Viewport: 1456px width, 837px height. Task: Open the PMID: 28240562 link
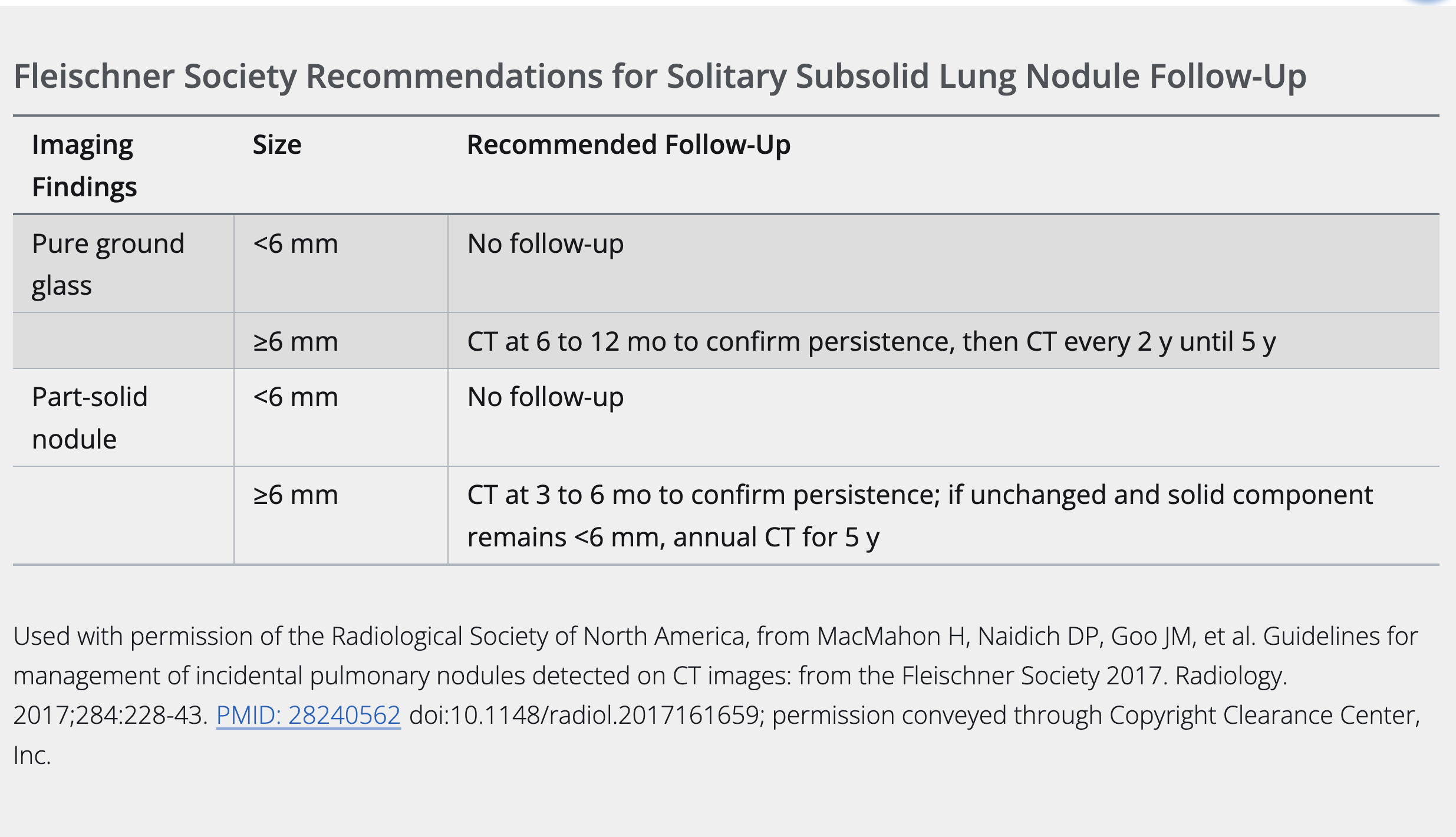(x=308, y=716)
